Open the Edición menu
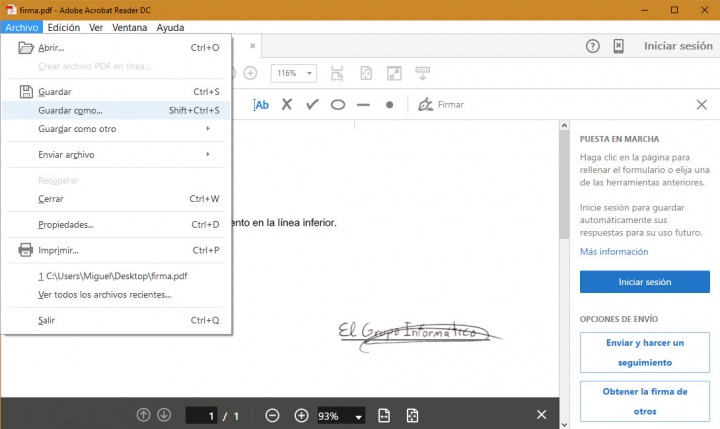Viewport: 720px width, 429px height. pyautogui.click(x=63, y=28)
